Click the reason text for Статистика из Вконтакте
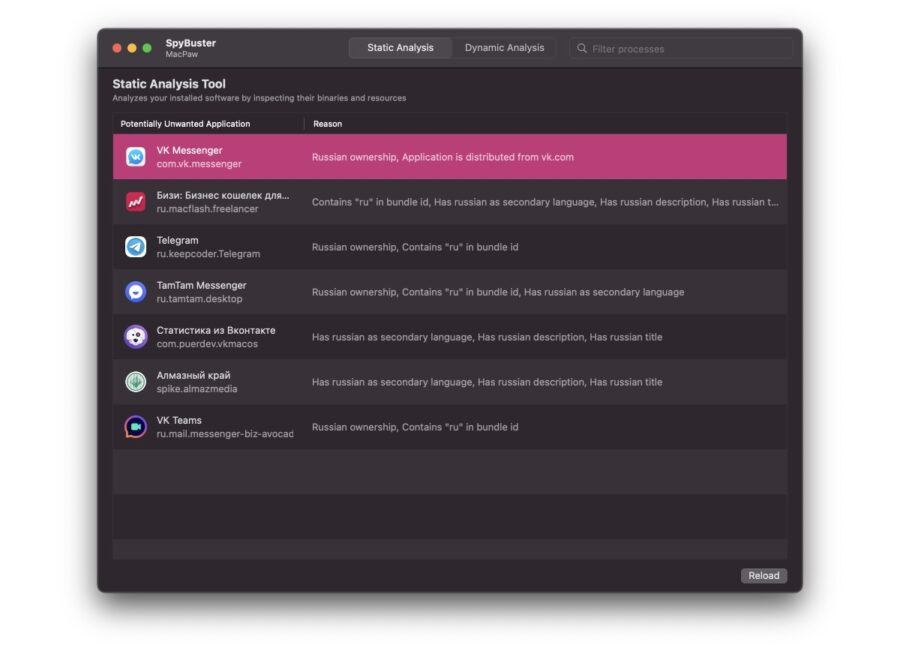Image resolution: width=900 pixels, height=648 pixels. 487,337
